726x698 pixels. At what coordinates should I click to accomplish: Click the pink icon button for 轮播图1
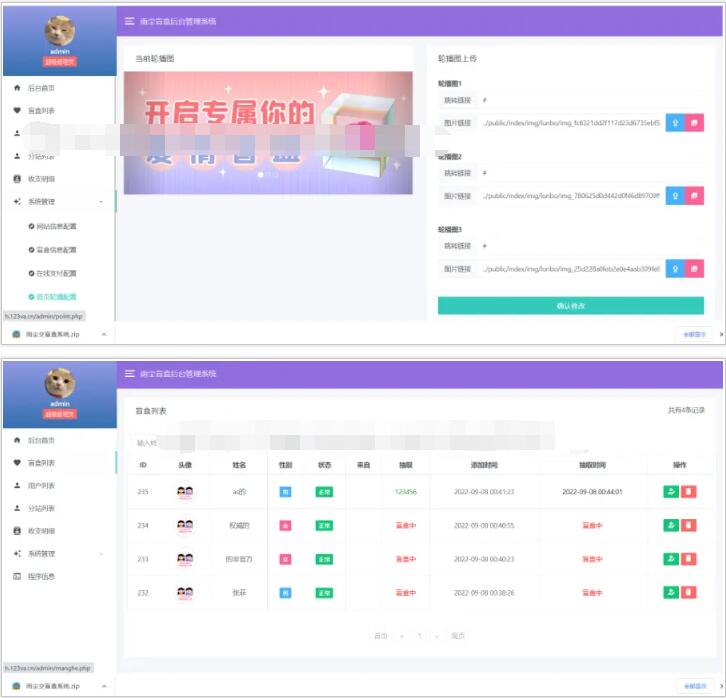coord(695,123)
